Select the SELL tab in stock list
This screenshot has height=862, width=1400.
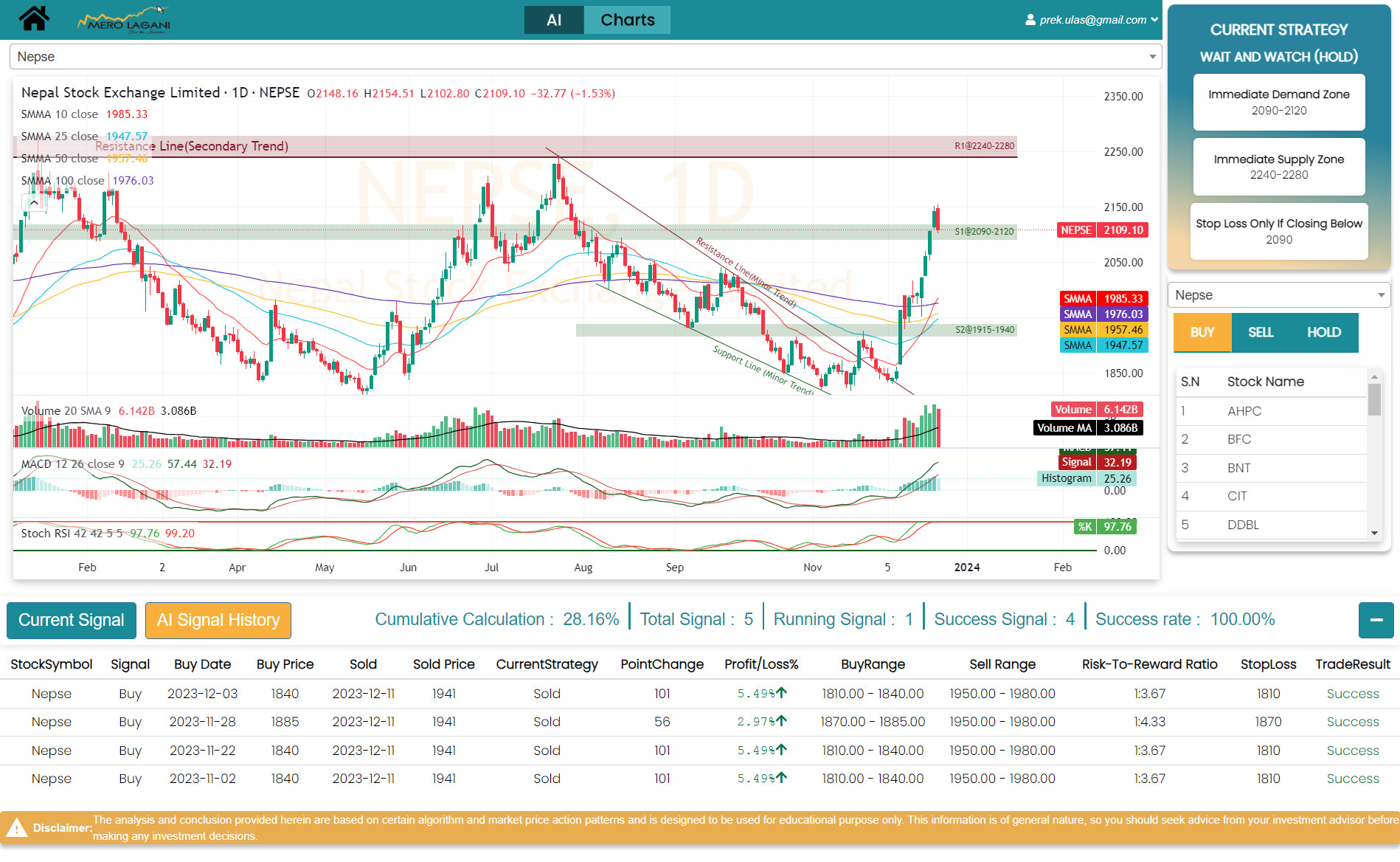coord(1261,332)
